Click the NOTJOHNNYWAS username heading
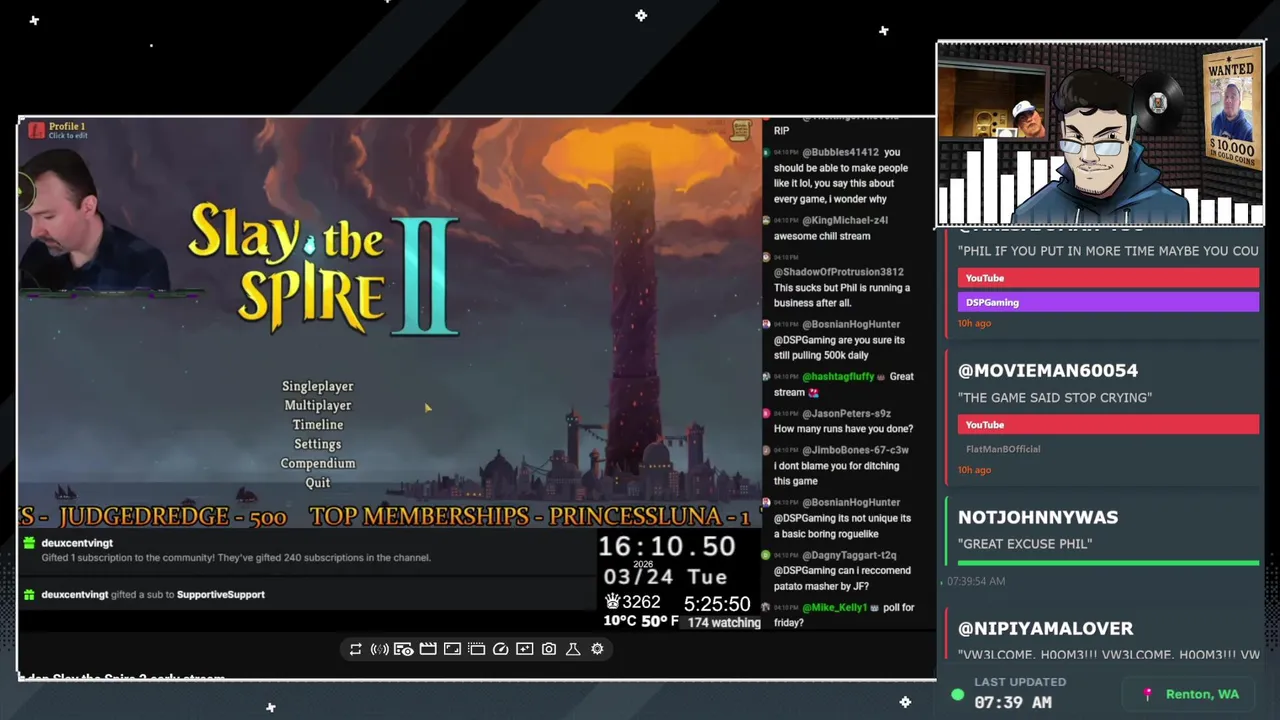Image resolution: width=1280 pixels, height=720 pixels. [x=1038, y=517]
